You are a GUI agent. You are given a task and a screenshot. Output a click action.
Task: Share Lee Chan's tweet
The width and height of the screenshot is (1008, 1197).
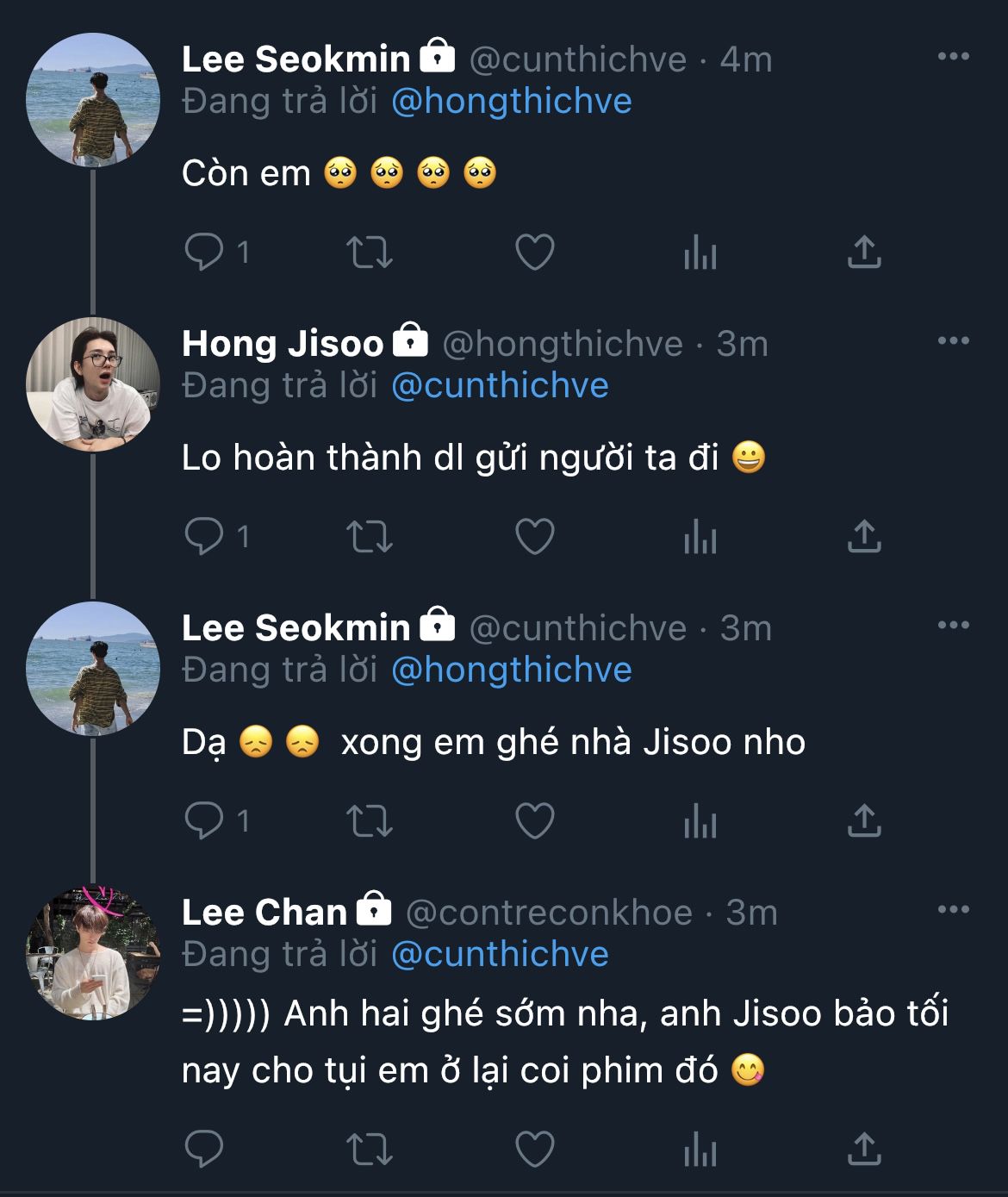pos(864,1149)
